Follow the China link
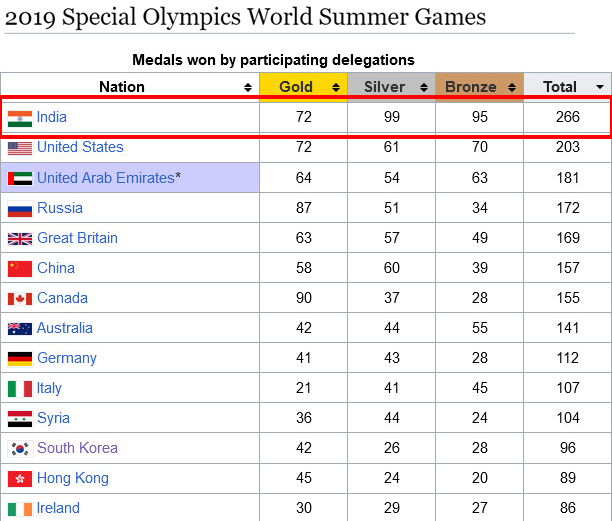Screen dimensions: 612x521 56,268
